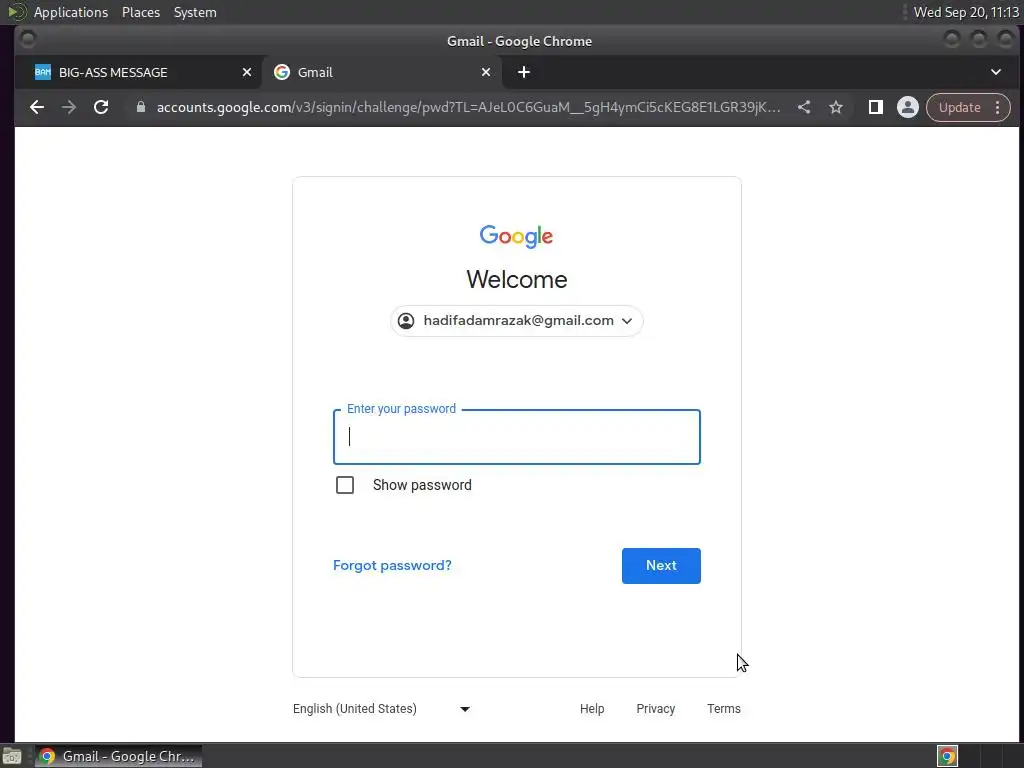Click the Chrome workspace icon in bottom panel

coord(948,756)
